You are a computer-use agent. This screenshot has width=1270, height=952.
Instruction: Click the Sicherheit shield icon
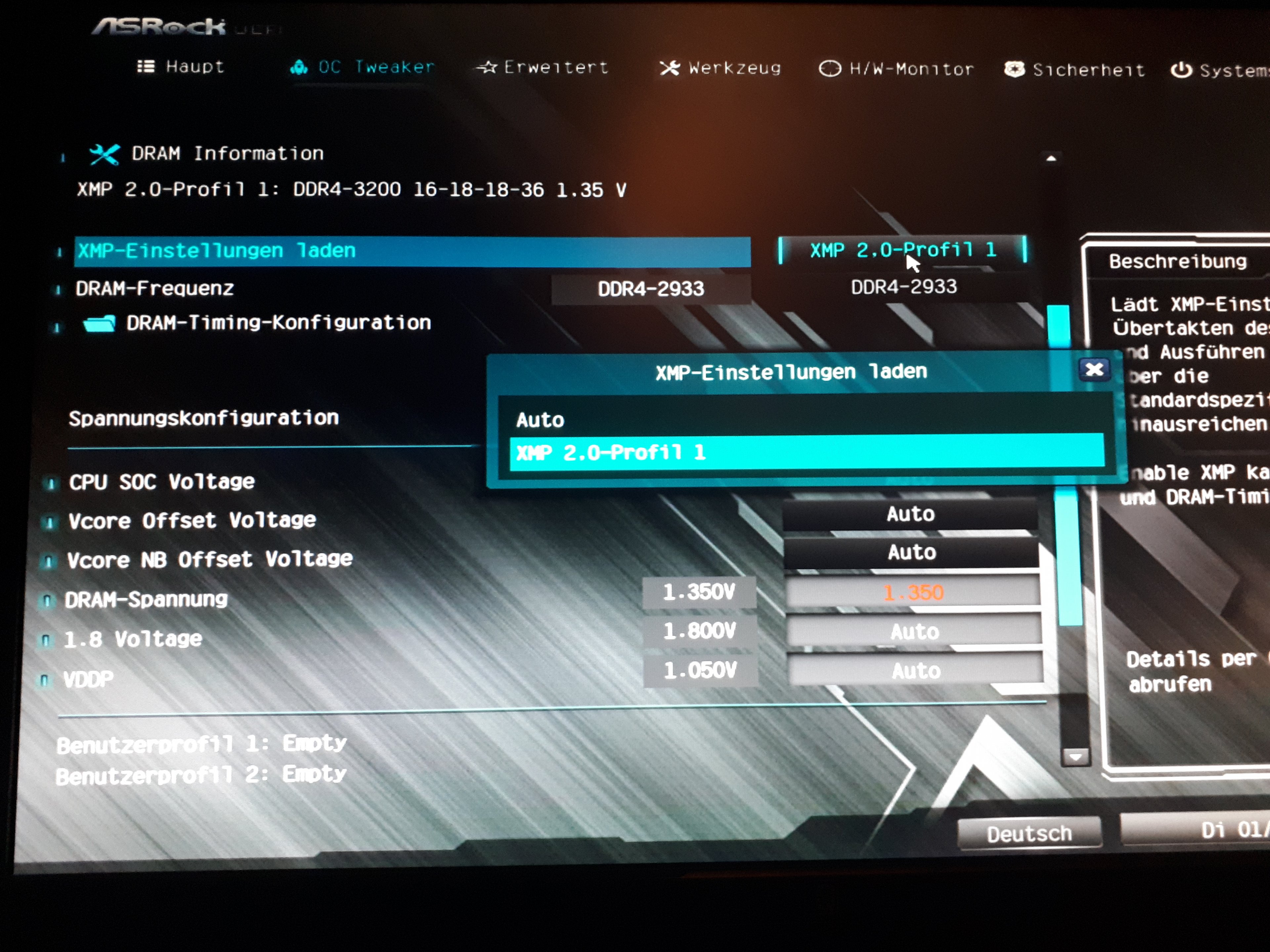(1014, 69)
